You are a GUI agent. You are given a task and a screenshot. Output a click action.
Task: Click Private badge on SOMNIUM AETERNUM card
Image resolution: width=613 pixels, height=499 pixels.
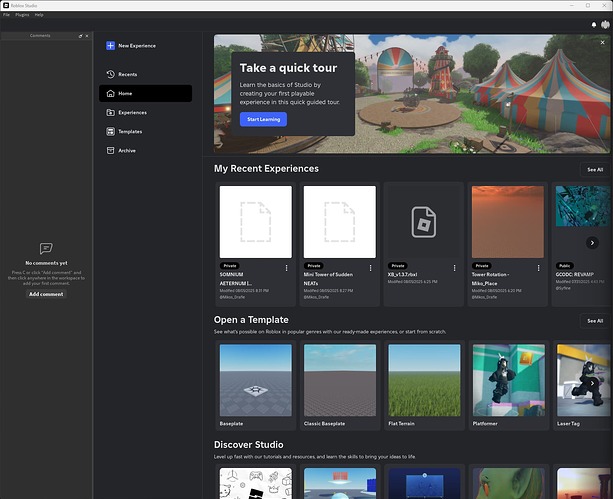tap(230, 266)
